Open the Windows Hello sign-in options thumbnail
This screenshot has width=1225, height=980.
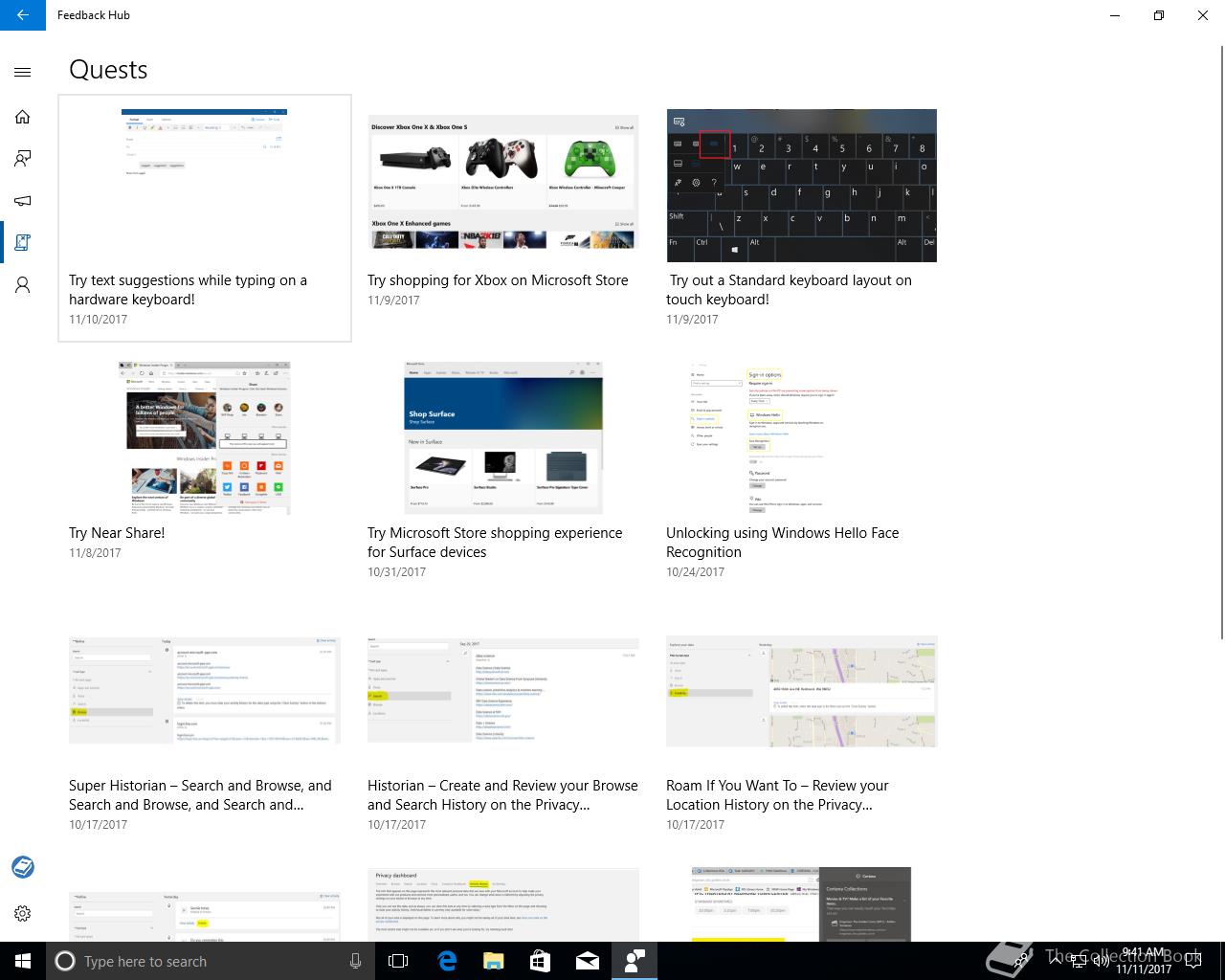[765, 438]
